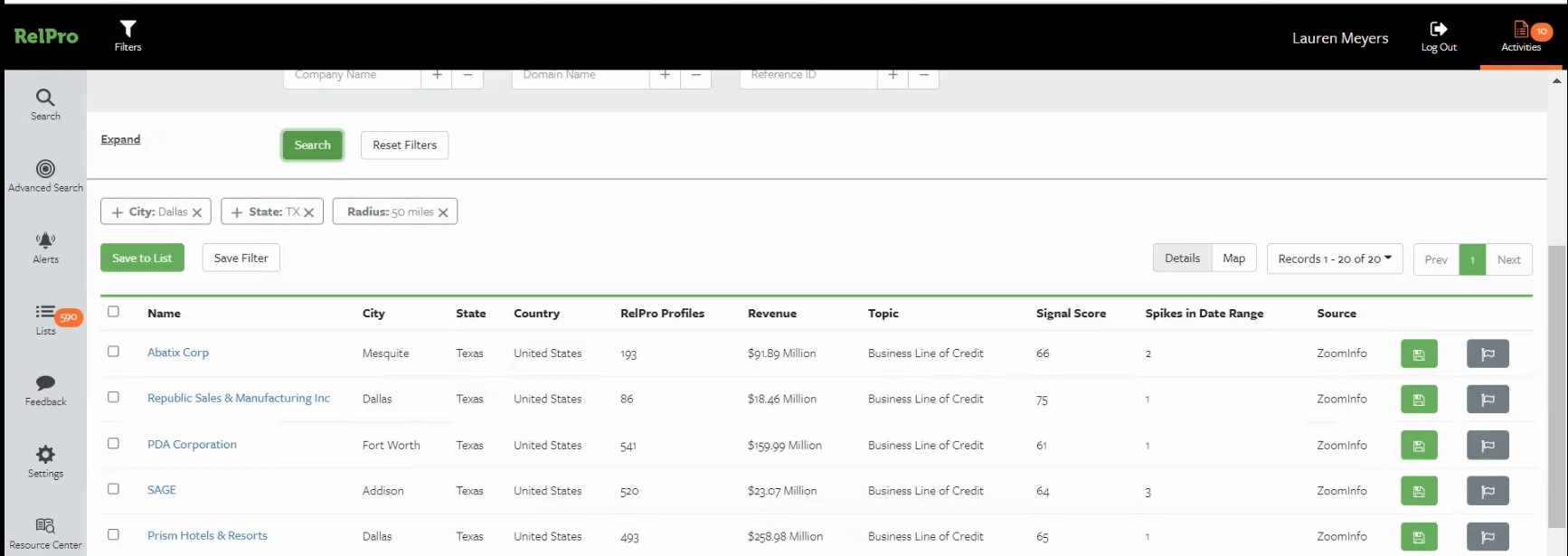Check the PDA Corporation checkbox
Image resolution: width=1568 pixels, height=556 pixels.
113,443
